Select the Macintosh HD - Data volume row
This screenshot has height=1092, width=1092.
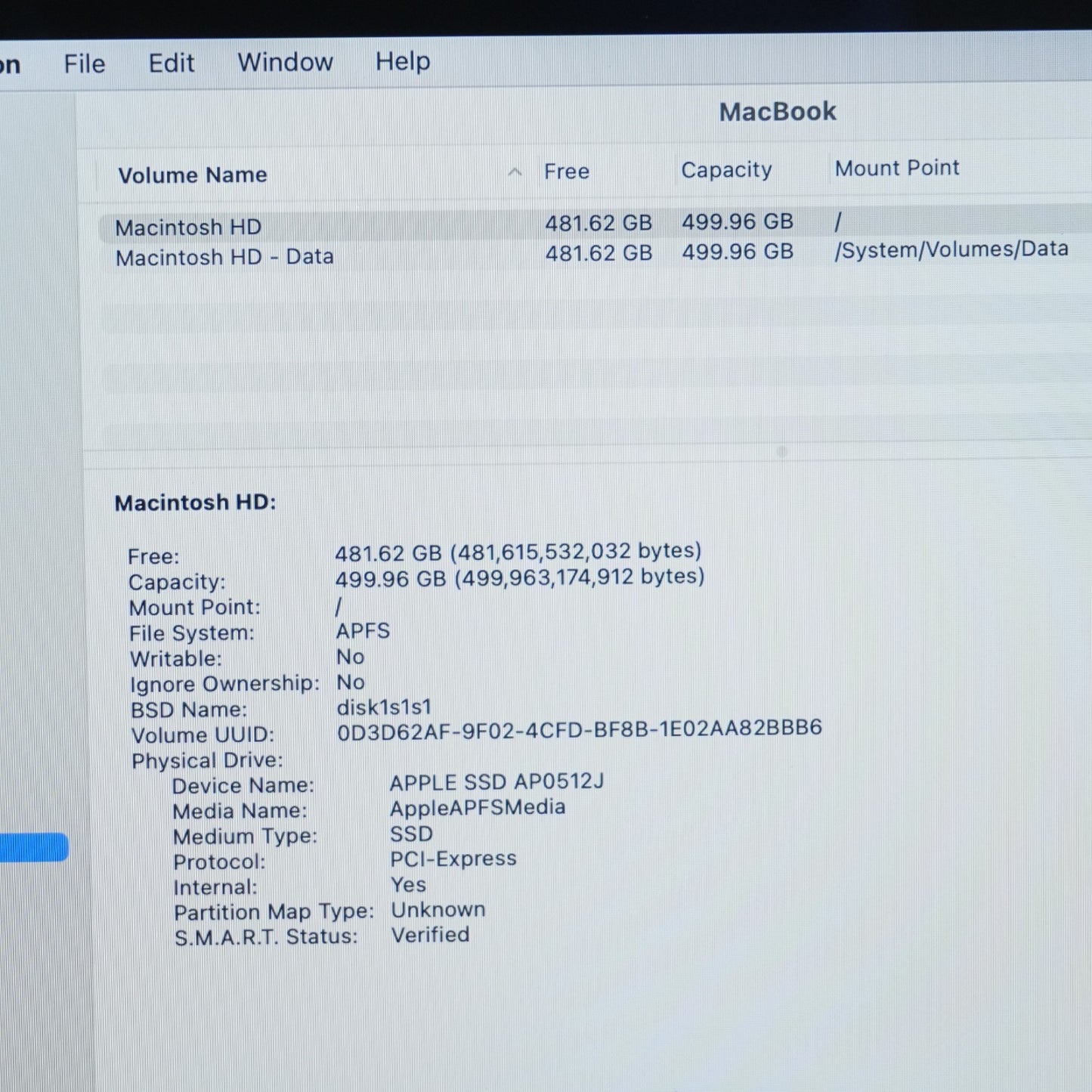(x=595, y=255)
